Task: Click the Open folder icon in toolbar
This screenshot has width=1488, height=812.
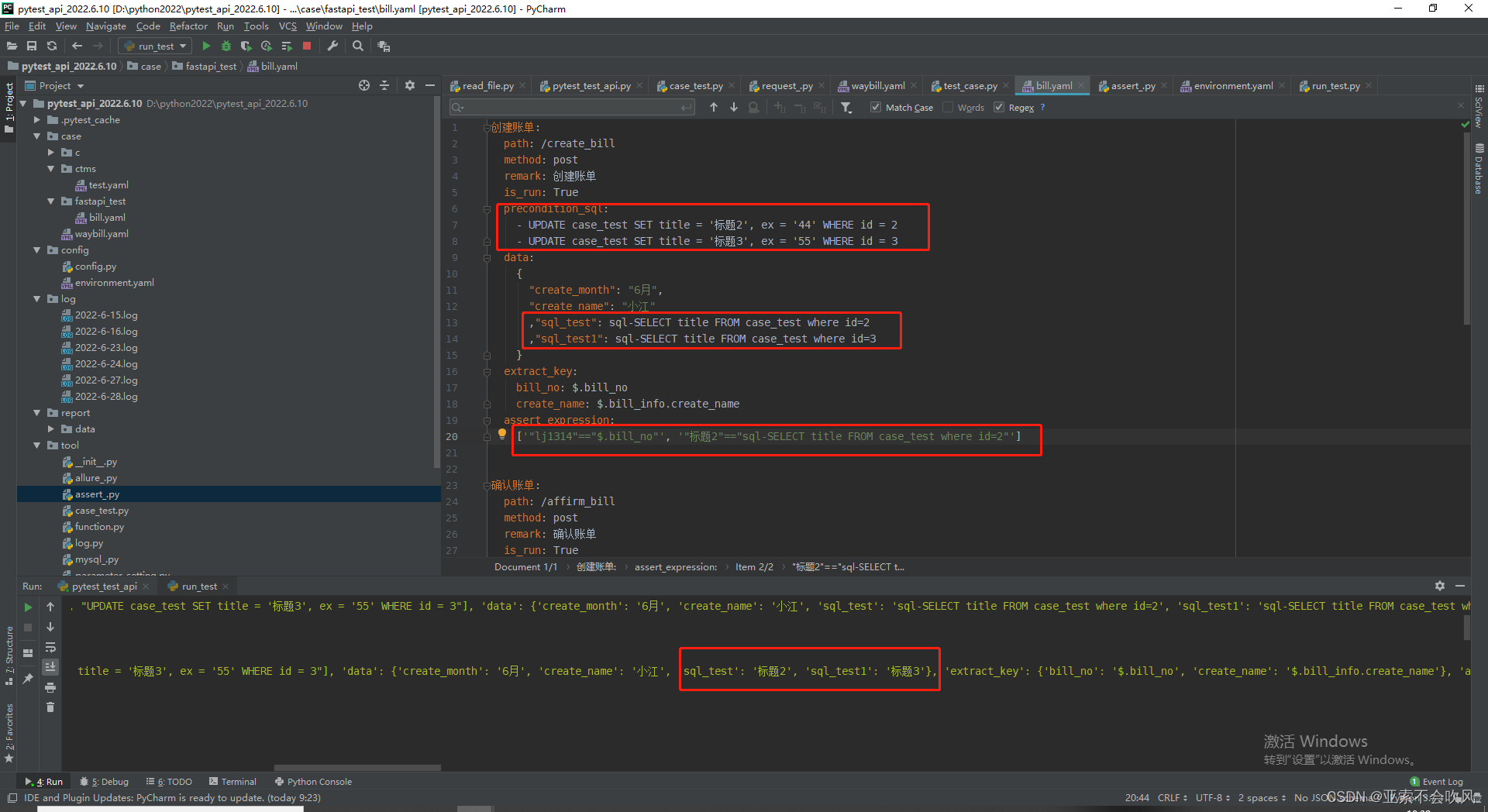Action: pyautogui.click(x=12, y=46)
